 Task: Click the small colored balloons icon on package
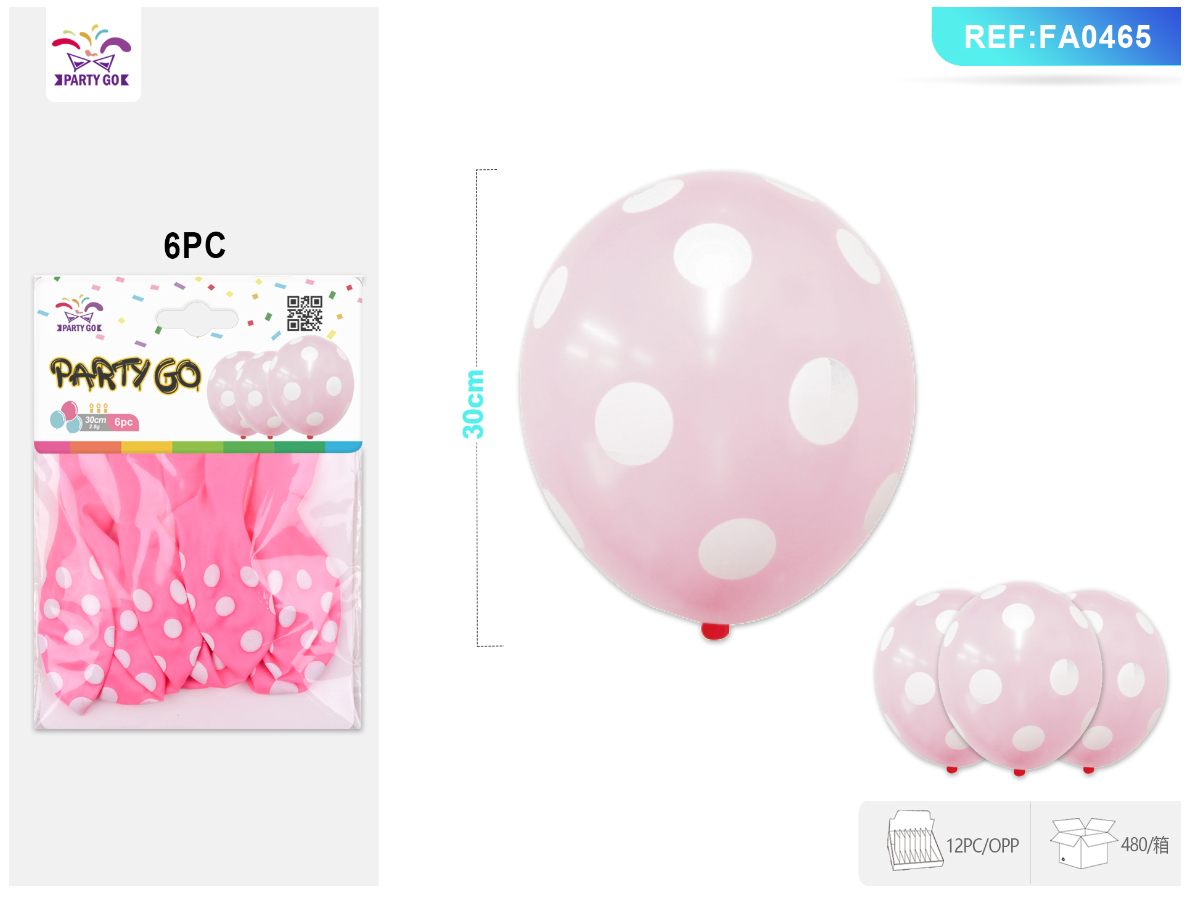66,418
